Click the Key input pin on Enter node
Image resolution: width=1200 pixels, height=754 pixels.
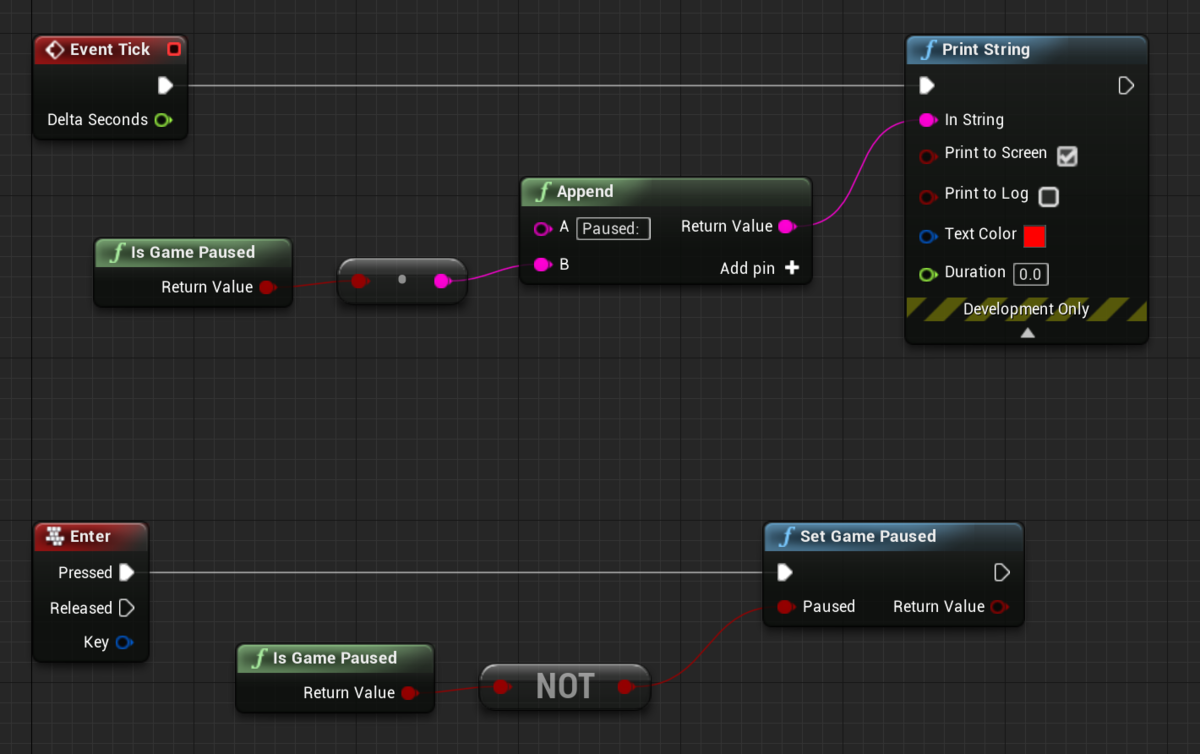point(124,642)
